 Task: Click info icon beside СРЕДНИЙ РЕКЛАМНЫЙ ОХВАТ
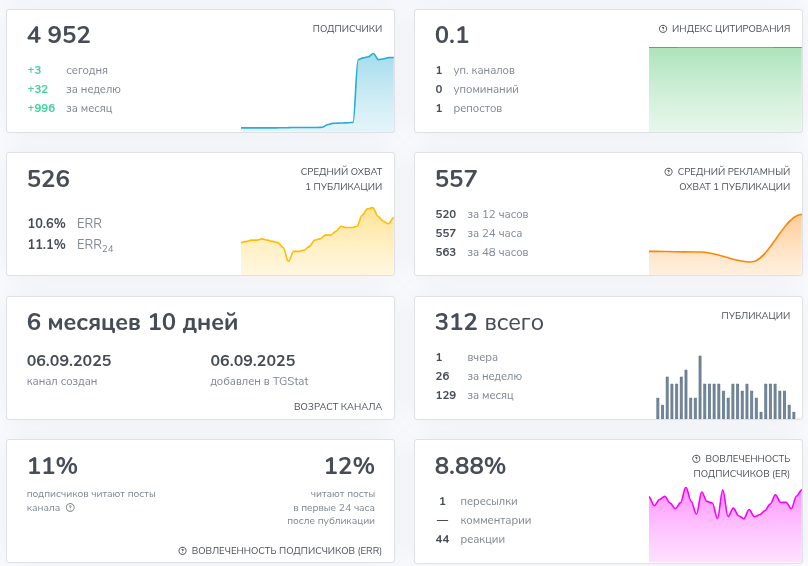coord(668,172)
